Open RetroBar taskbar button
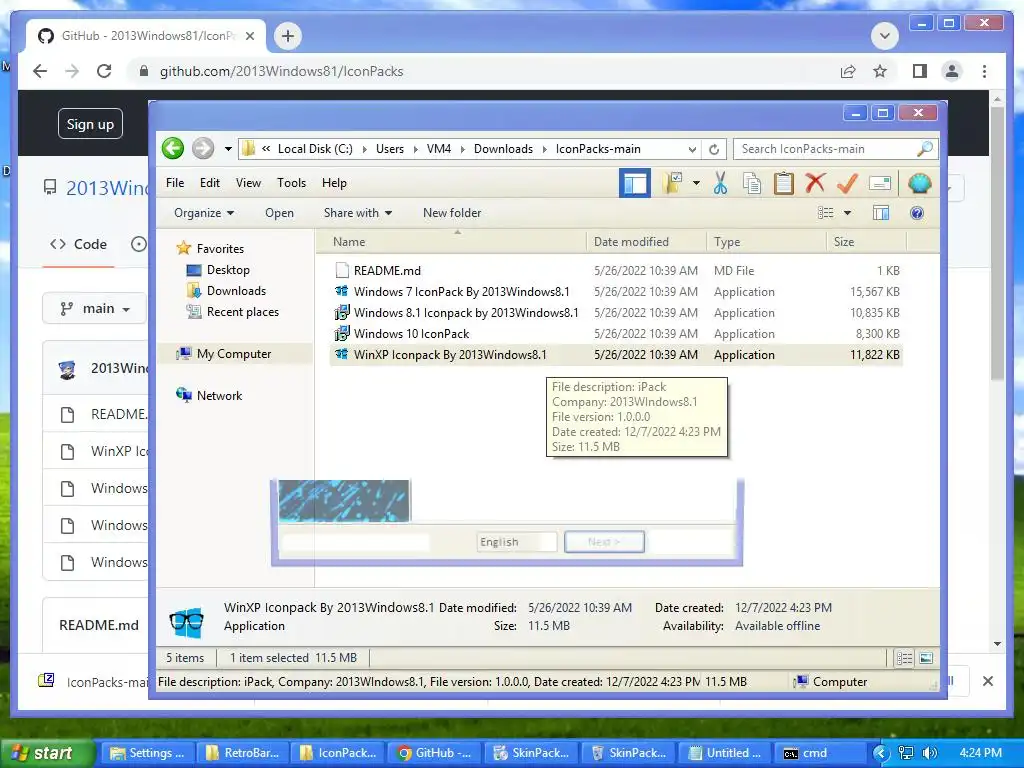 click(242, 753)
